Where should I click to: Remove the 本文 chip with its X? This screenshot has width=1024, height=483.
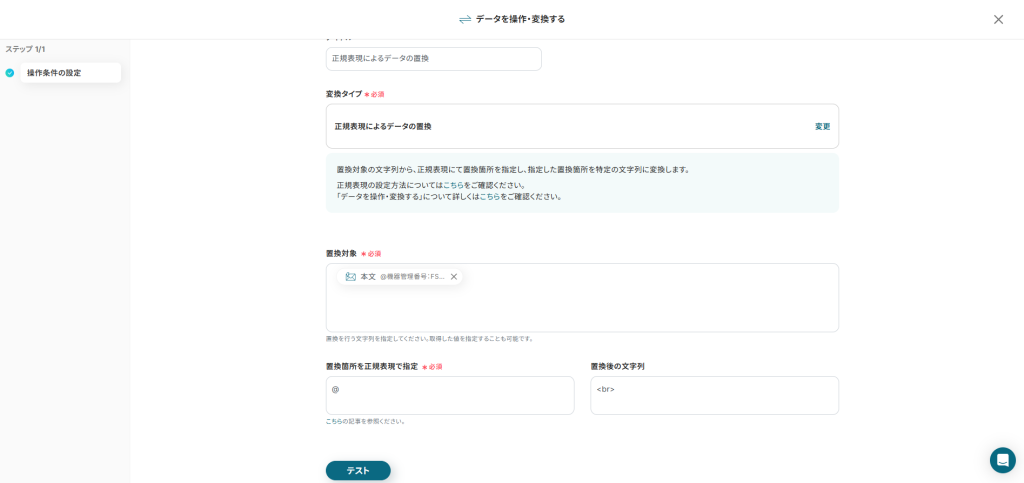click(454, 277)
